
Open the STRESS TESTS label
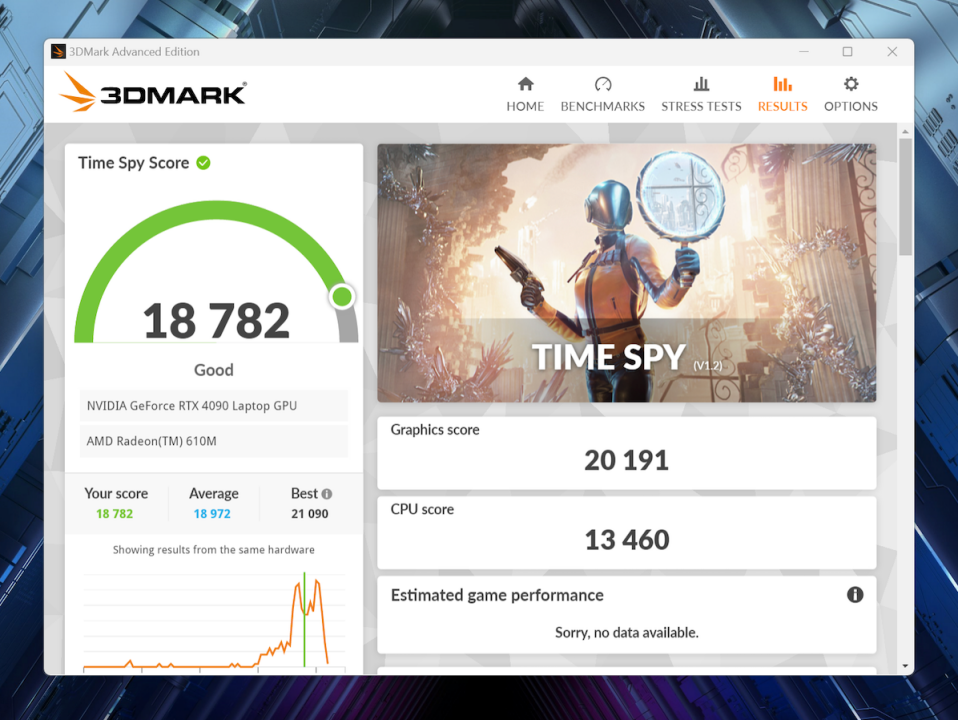[x=701, y=106]
